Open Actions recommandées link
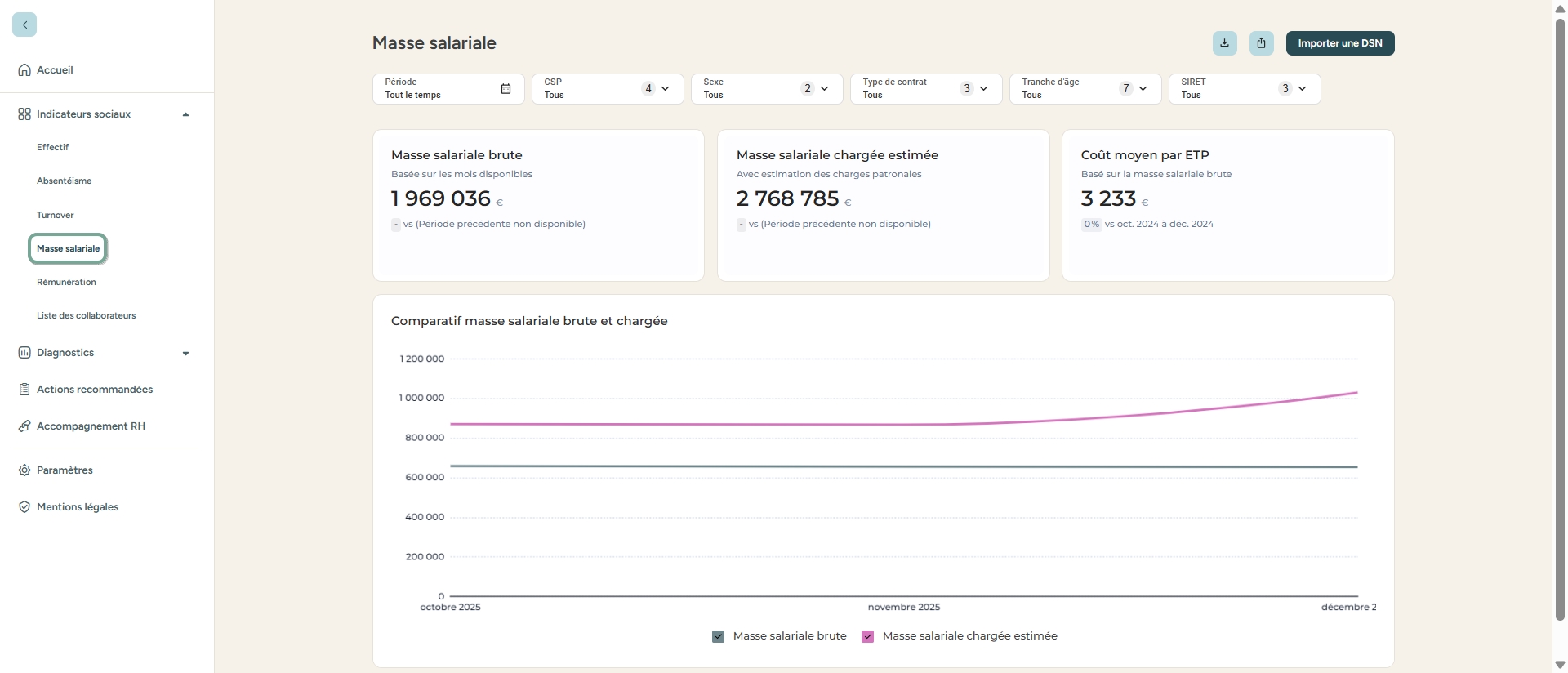The width and height of the screenshot is (1568, 673). [x=94, y=390]
